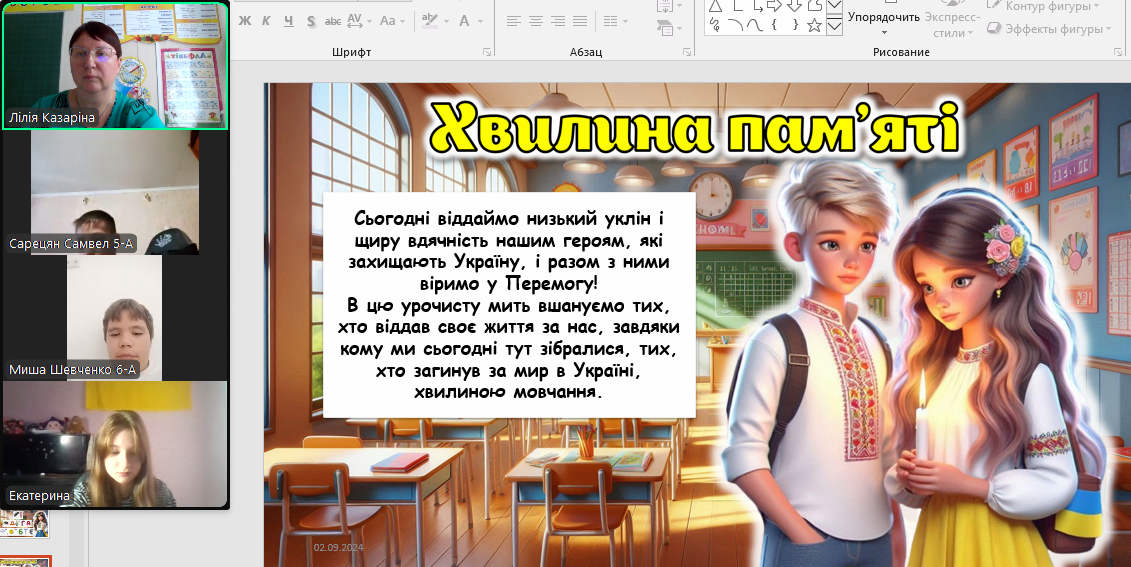This screenshot has width=1131, height=567.
Task: Expand the shapes gallery list
Action: coord(834,27)
